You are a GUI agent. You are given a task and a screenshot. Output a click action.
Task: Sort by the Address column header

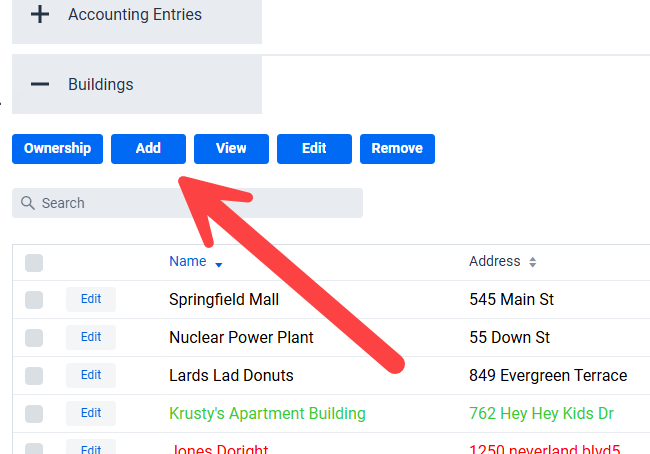495,261
